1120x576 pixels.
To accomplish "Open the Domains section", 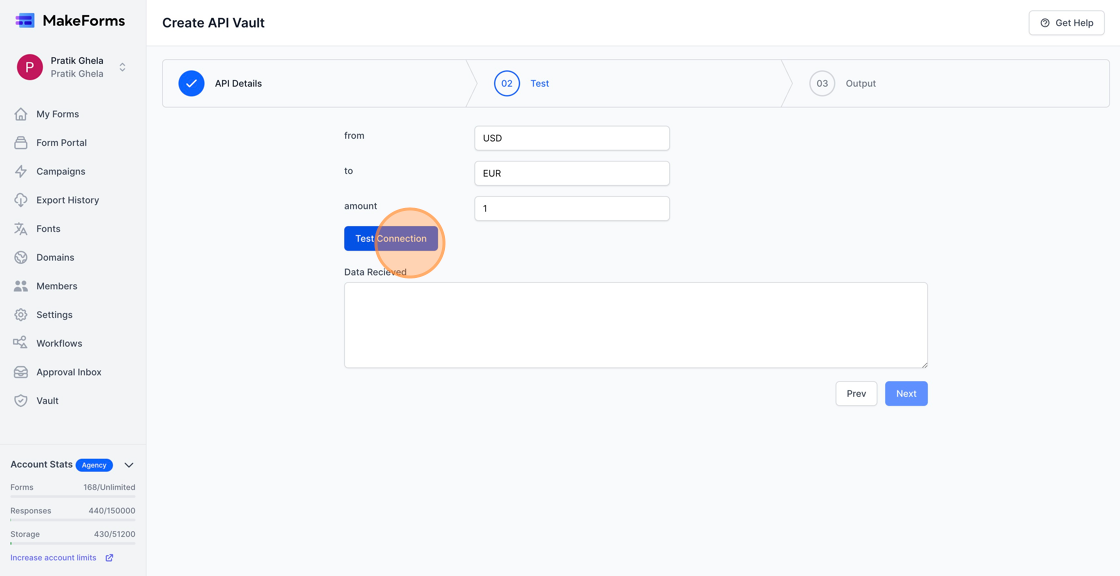I will [x=50, y=257].
